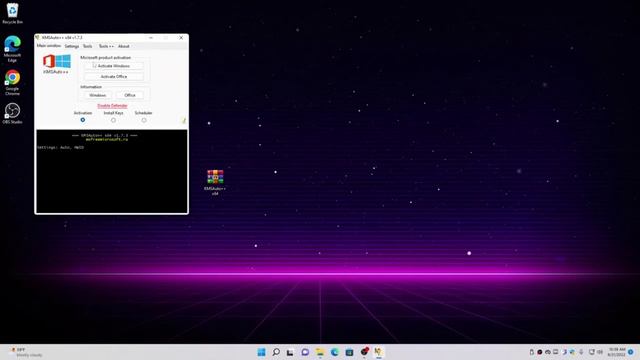Switch to the Main window tab

49,46
